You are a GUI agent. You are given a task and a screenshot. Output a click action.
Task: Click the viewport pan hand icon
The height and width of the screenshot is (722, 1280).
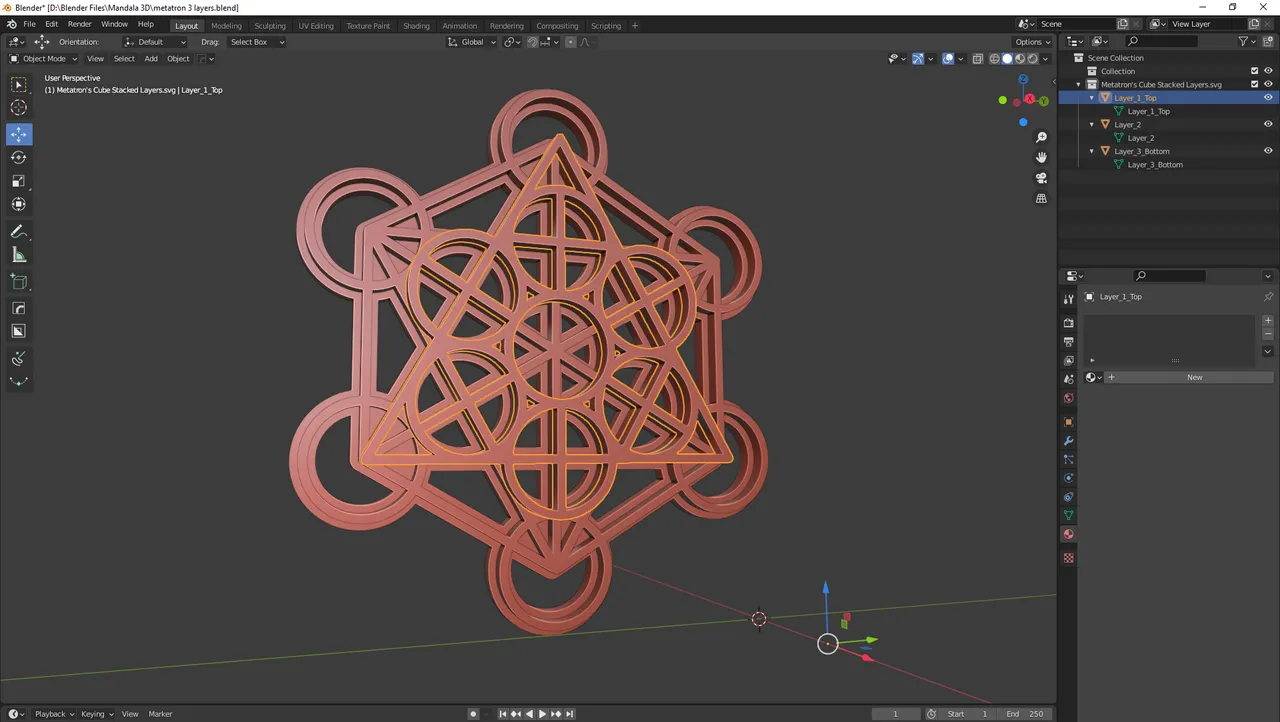click(1041, 157)
